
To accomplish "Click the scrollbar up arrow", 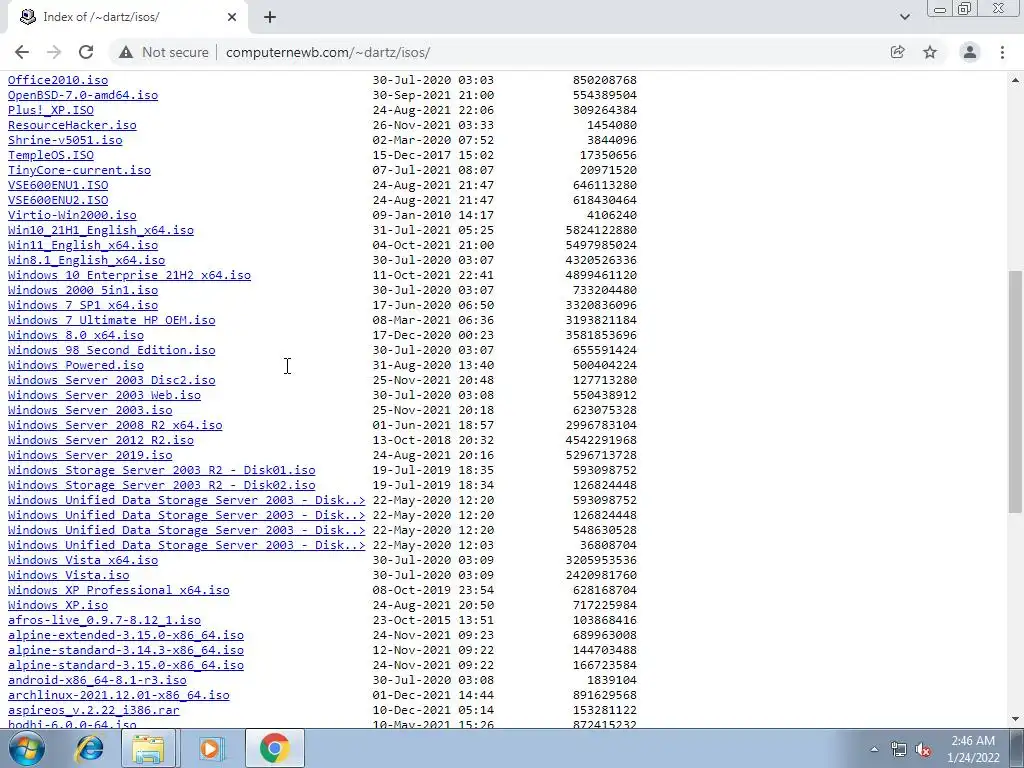I will pos(1015,80).
